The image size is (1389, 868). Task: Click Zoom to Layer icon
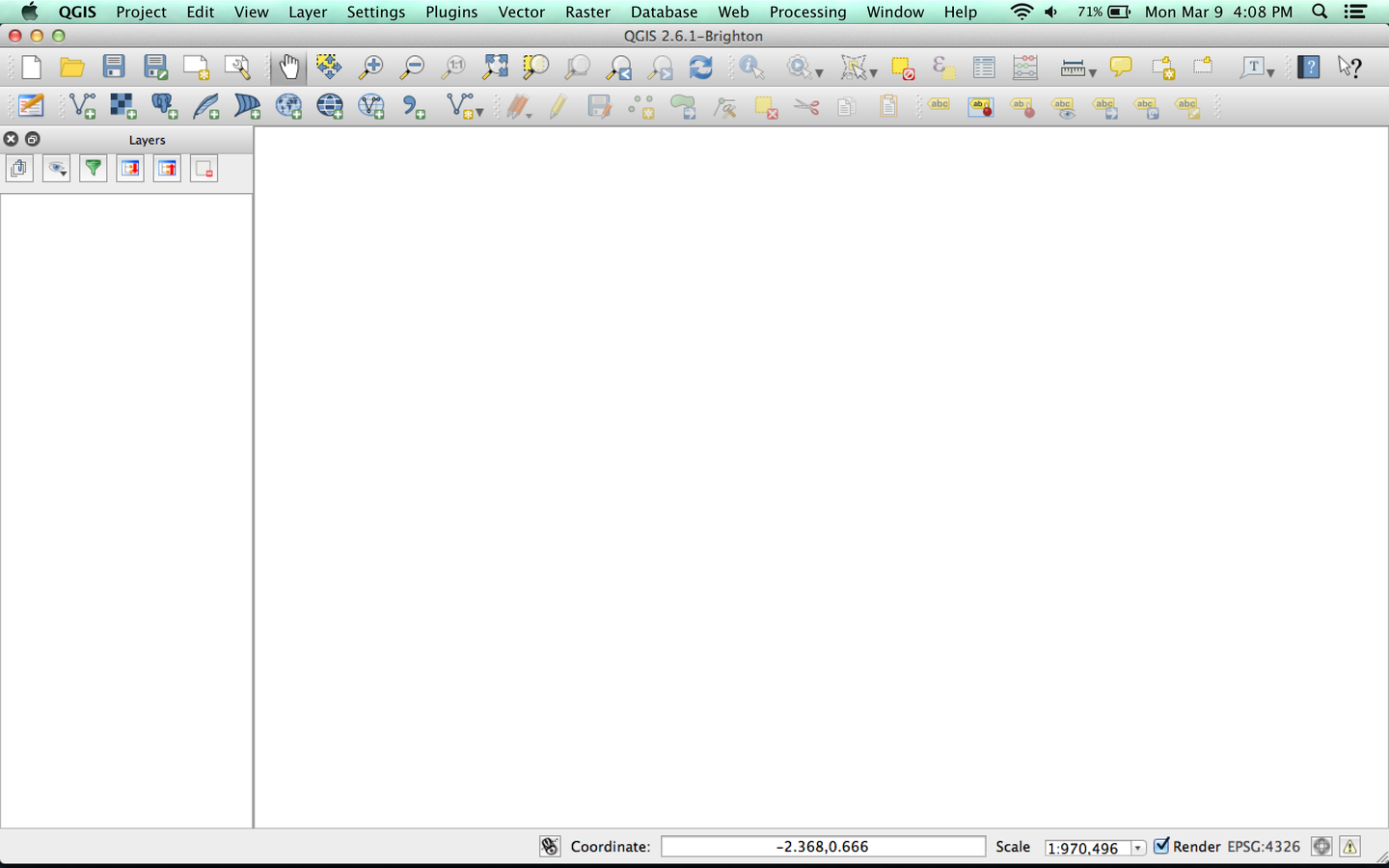577,68
